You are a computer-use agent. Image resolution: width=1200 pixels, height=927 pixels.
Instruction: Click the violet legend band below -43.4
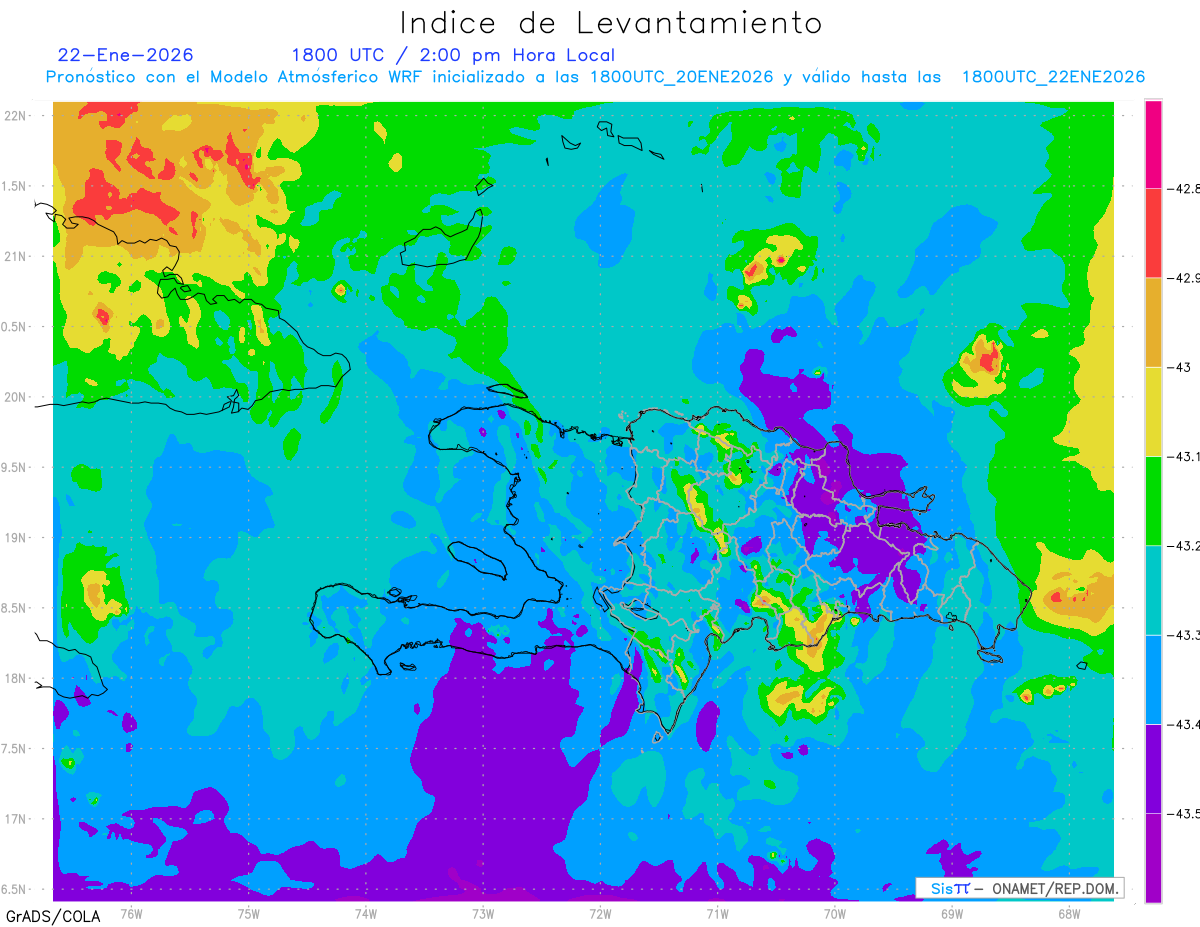[x=1153, y=768]
